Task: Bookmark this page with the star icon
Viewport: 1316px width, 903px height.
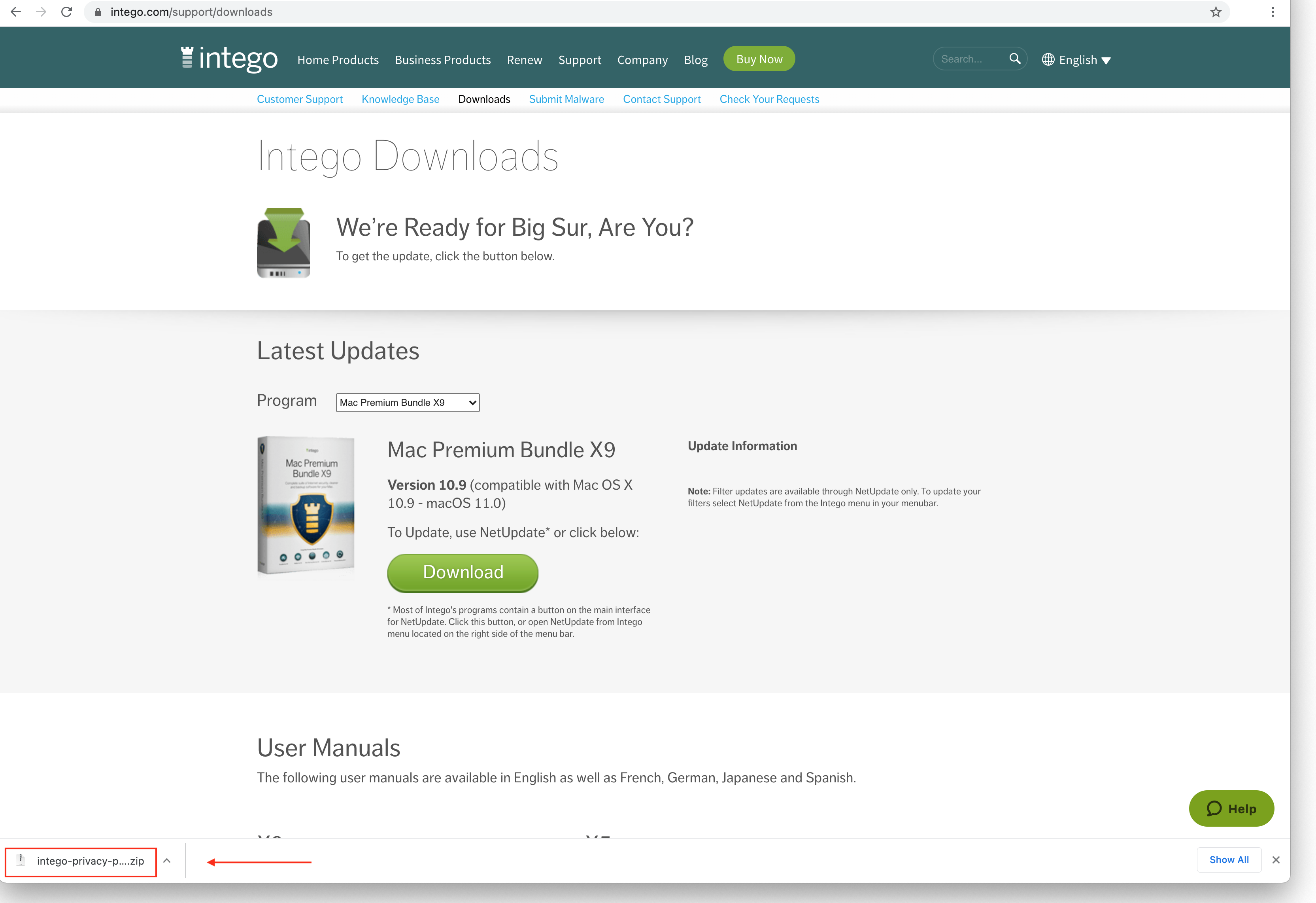Action: tap(1216, 12)
